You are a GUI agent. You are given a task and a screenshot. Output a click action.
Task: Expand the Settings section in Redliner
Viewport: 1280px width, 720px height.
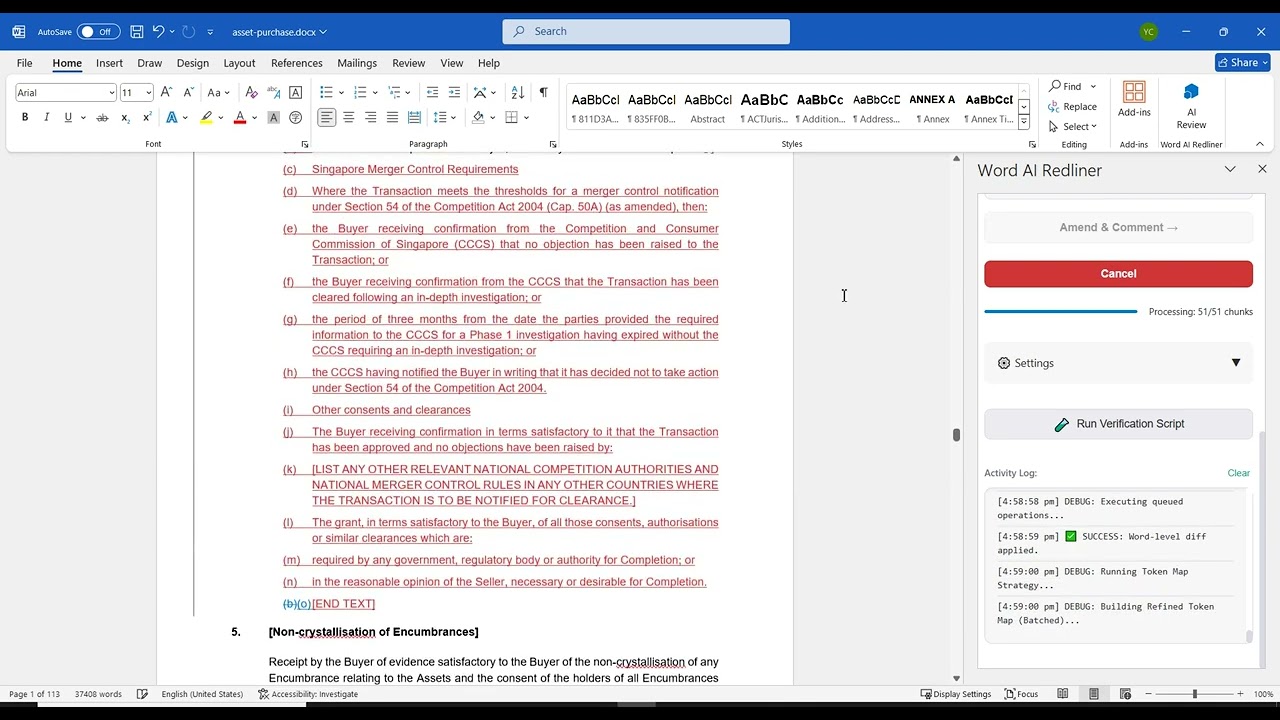coord(1118,363)
